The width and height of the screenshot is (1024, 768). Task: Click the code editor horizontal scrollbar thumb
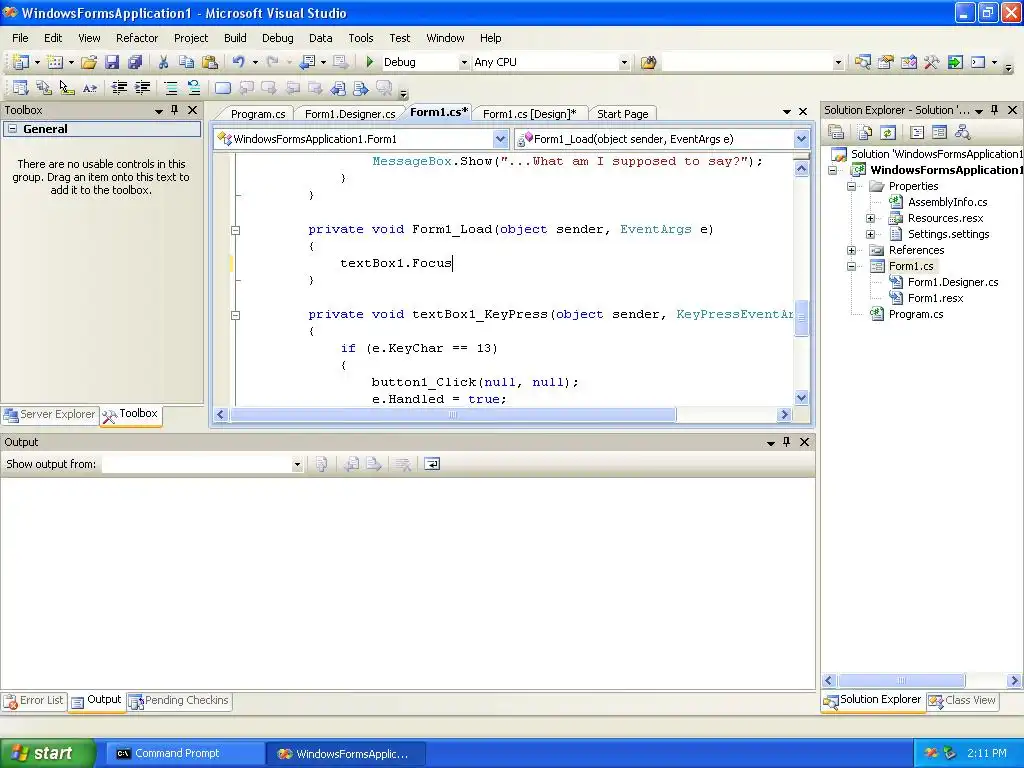(x=453, y=415)
